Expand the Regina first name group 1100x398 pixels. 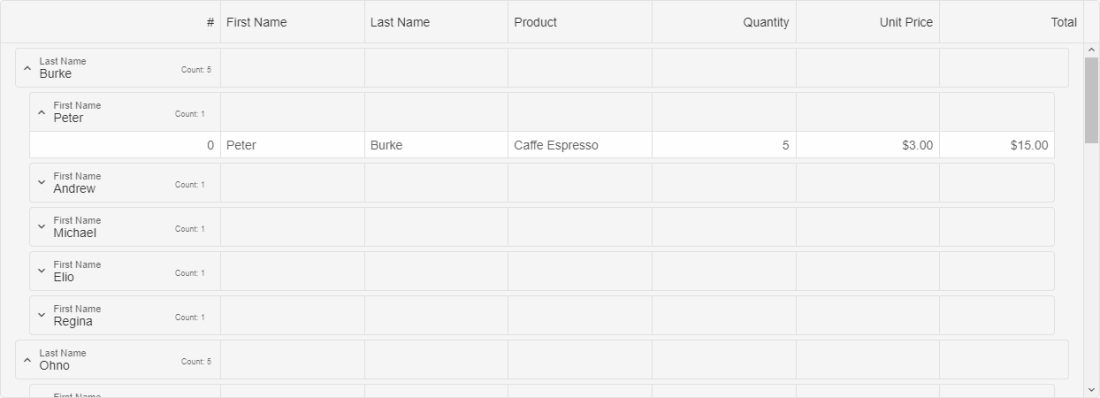[41, 315]
